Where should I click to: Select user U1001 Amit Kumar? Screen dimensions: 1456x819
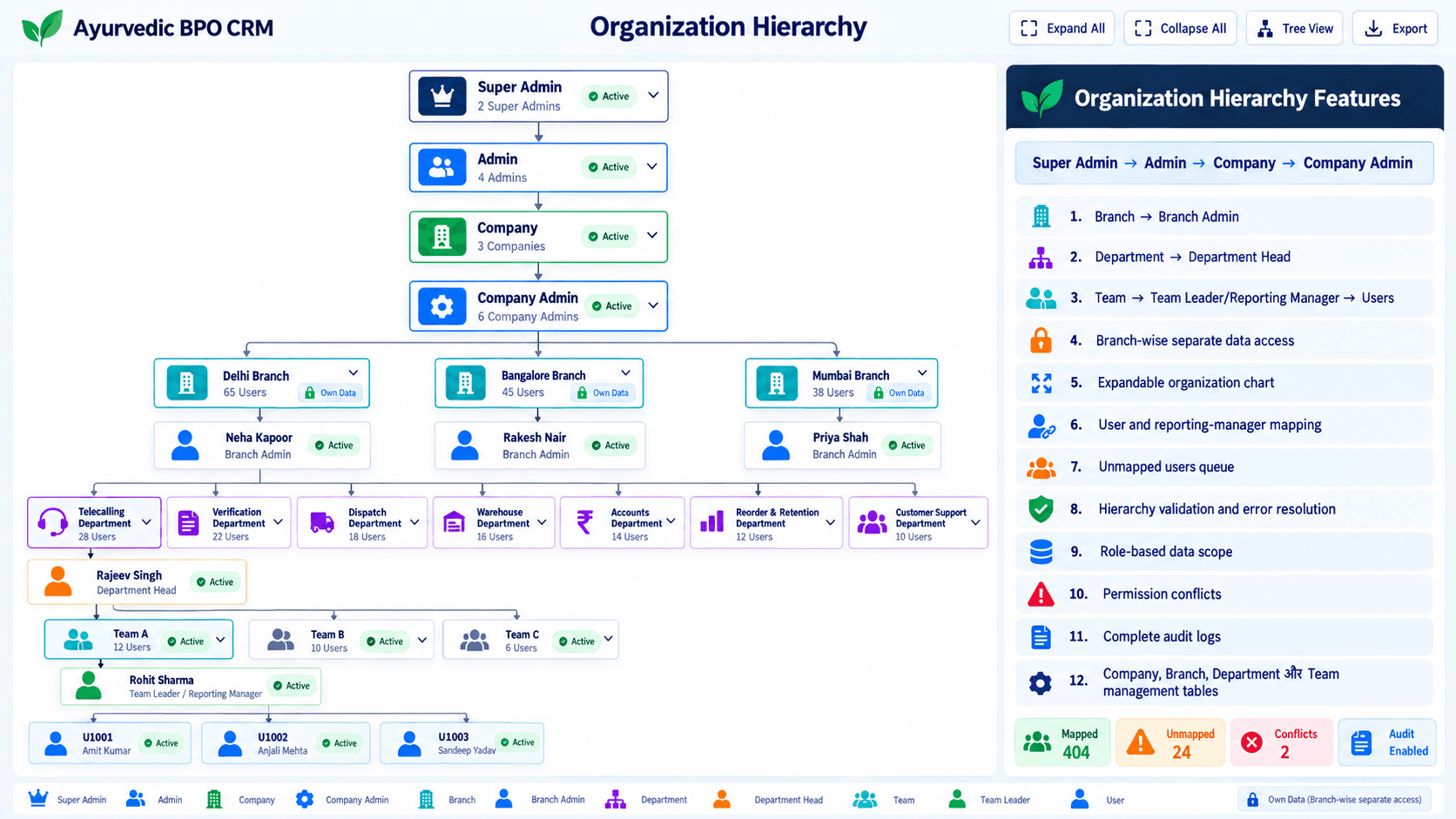[x=110, y=743]
